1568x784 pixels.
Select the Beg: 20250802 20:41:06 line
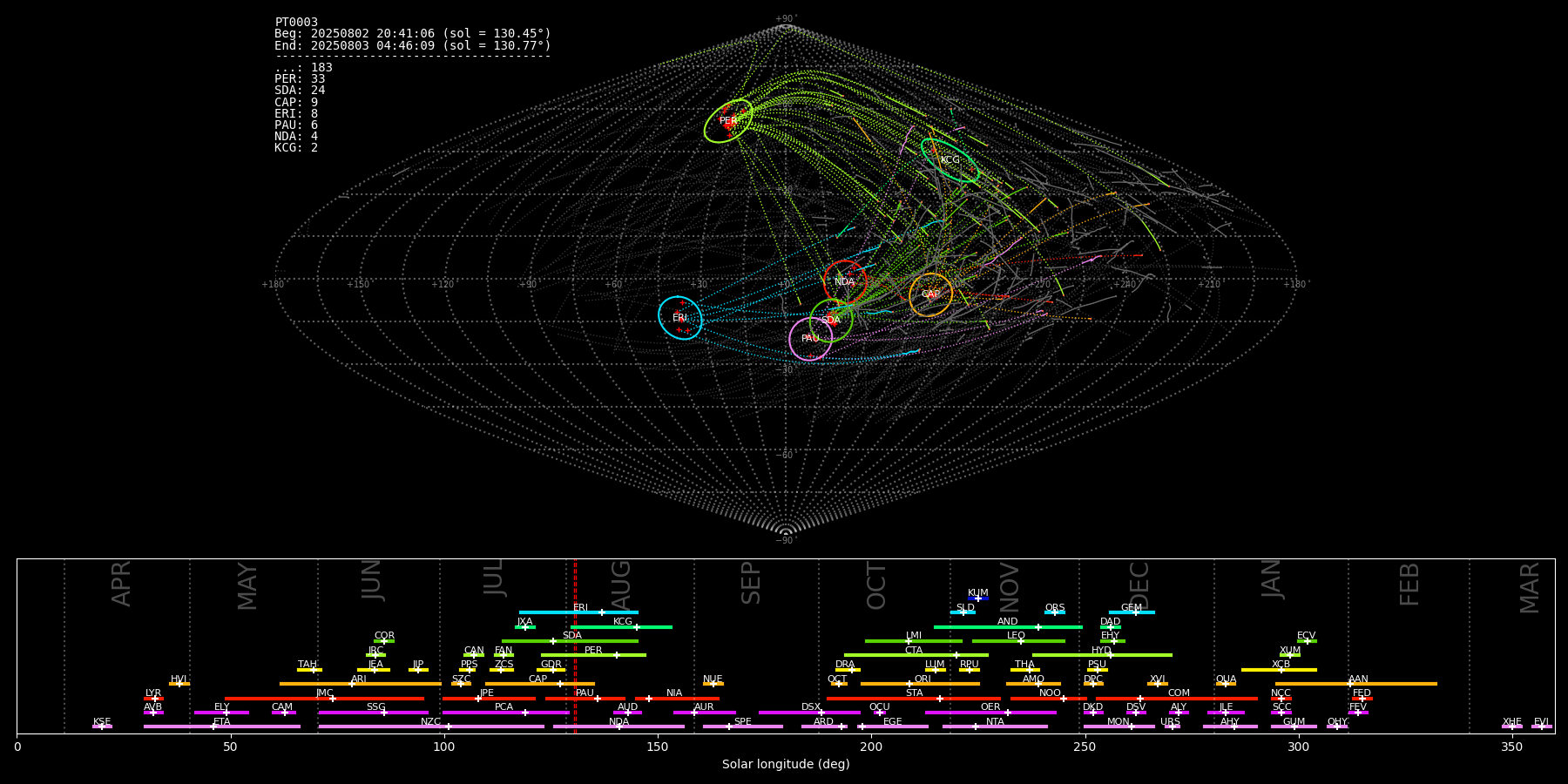(413, 34)
